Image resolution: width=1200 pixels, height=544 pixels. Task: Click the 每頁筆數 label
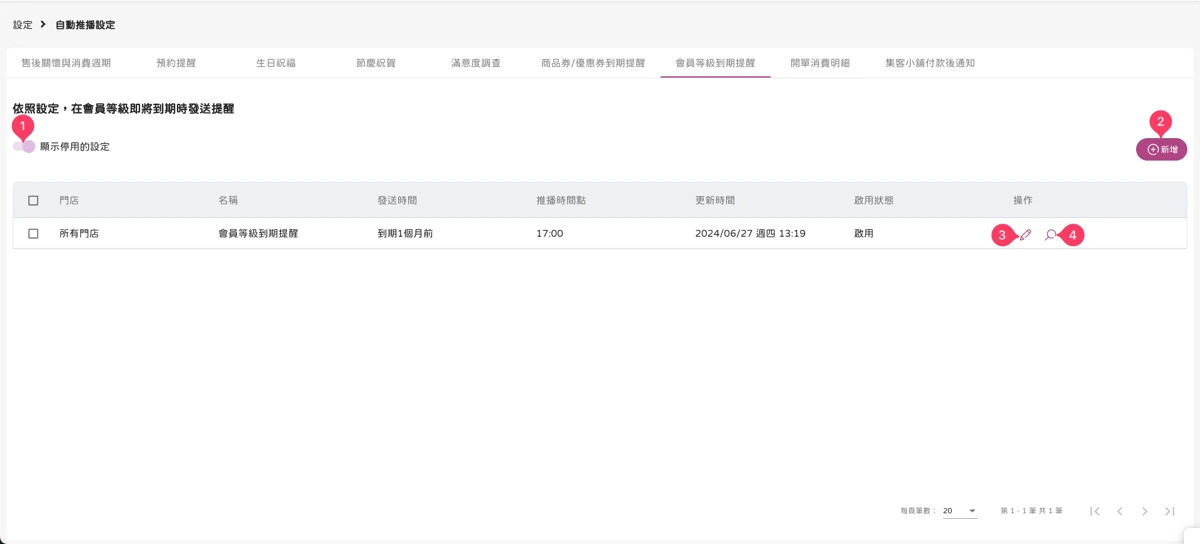click(918, 511)
